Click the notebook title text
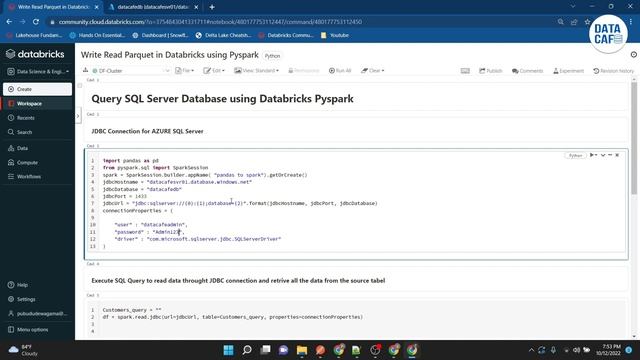 click(170, 55)
